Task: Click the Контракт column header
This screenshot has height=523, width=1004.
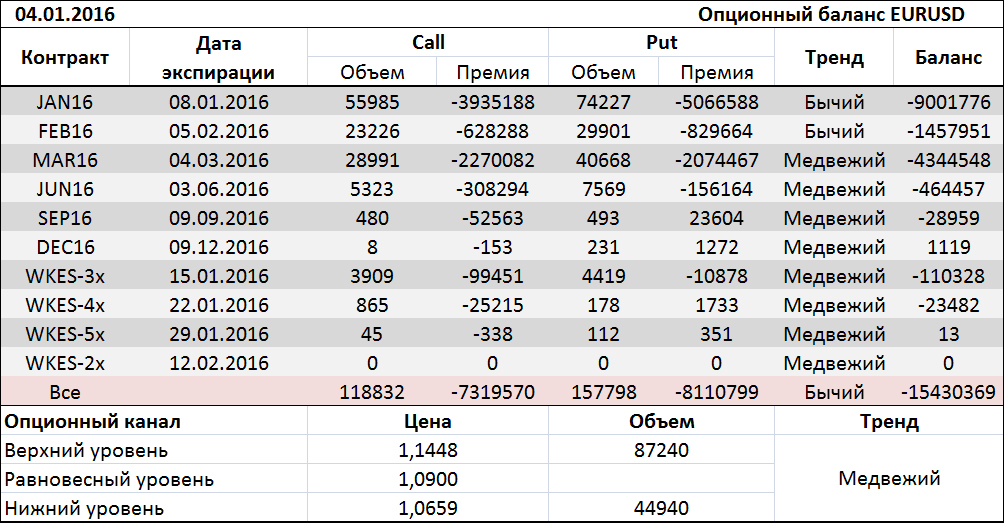Action: click(x=65, y=57)
